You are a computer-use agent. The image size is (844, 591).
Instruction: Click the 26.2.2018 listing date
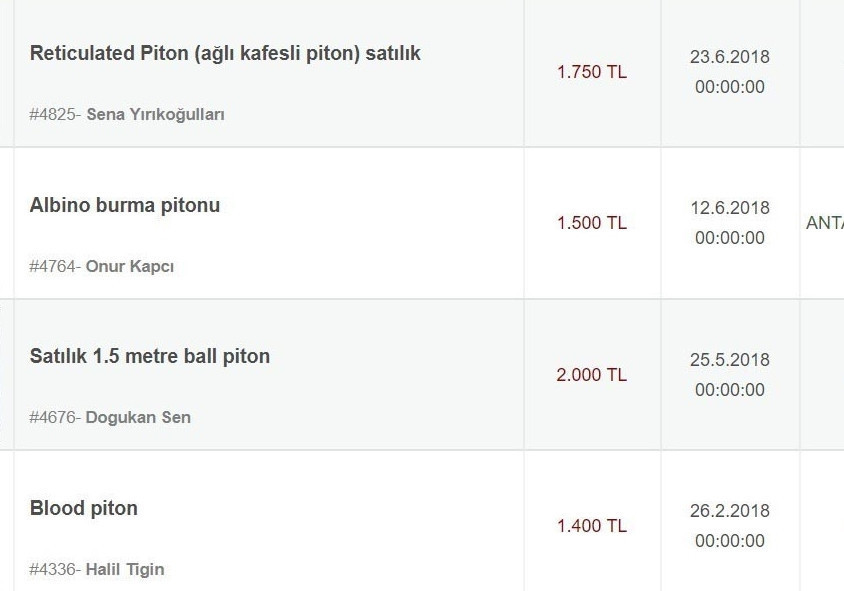pos(730,511)
